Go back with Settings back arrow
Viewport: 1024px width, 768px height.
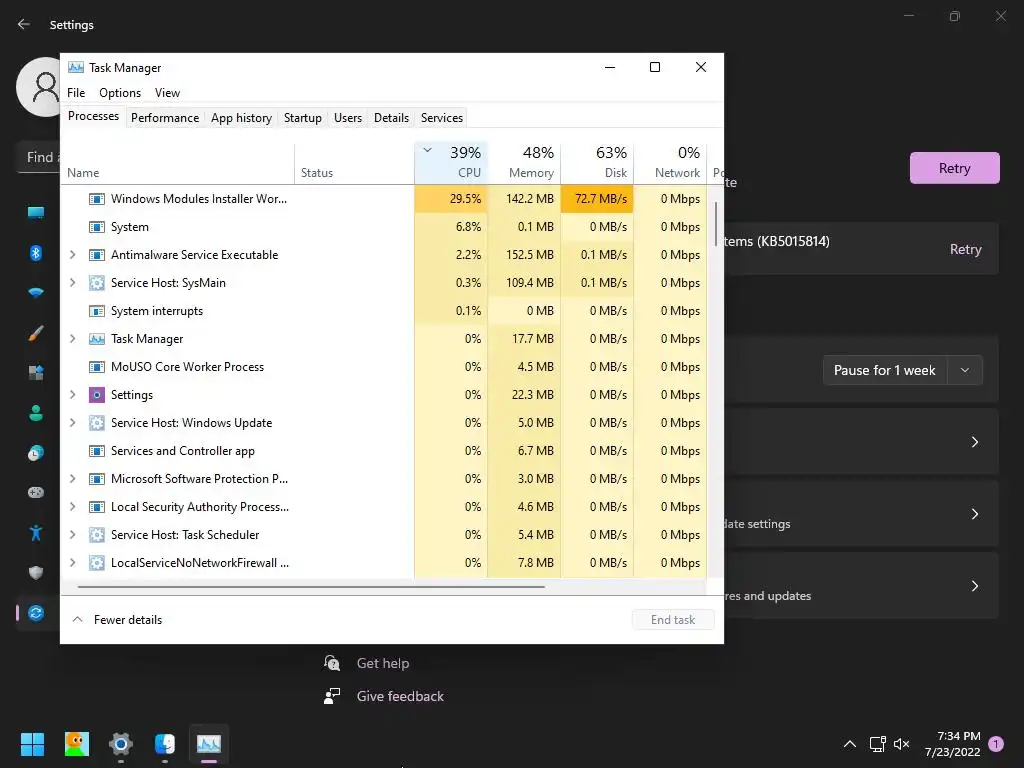24,24
